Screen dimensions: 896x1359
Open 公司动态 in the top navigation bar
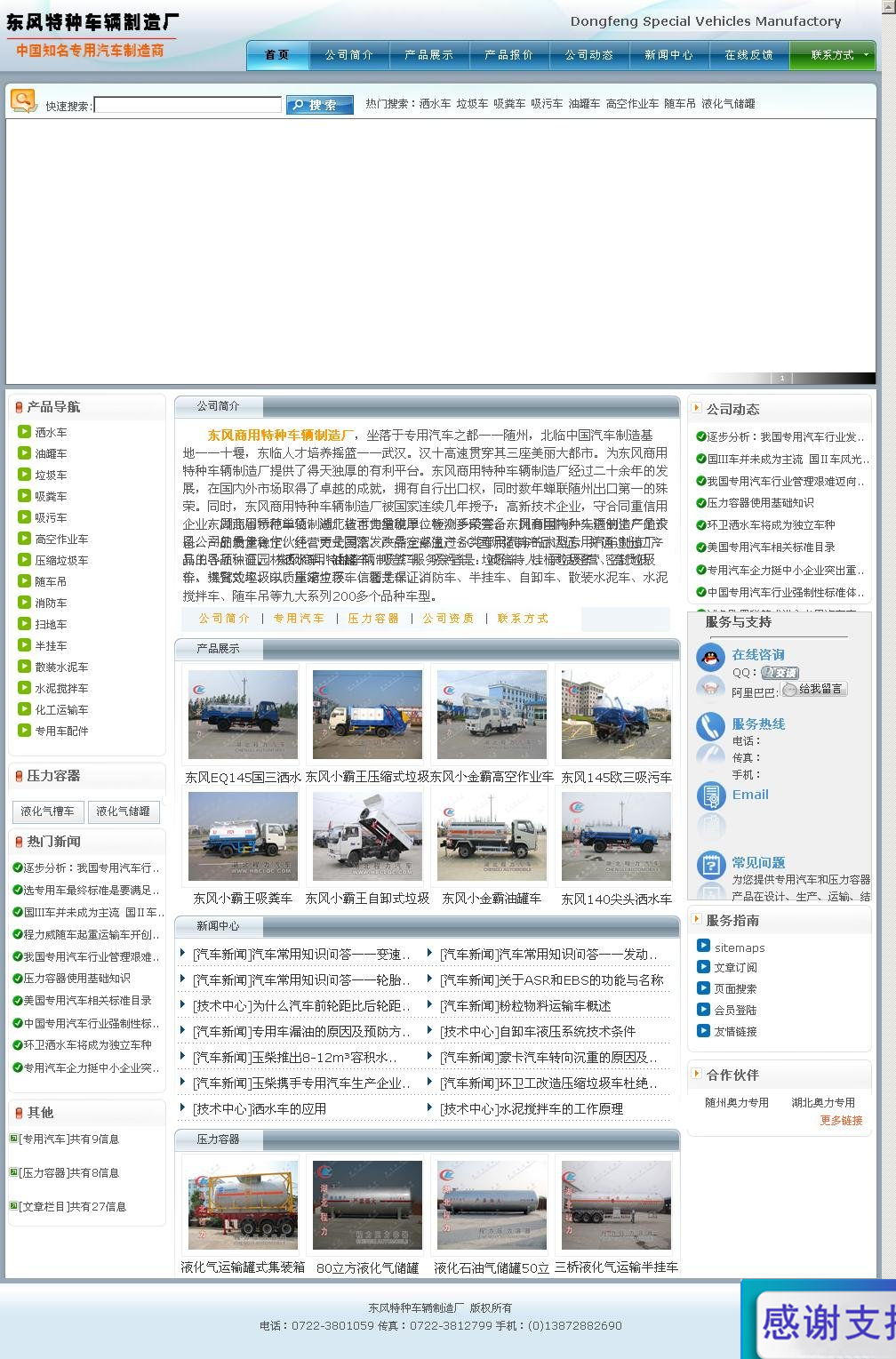coord(588,55)
